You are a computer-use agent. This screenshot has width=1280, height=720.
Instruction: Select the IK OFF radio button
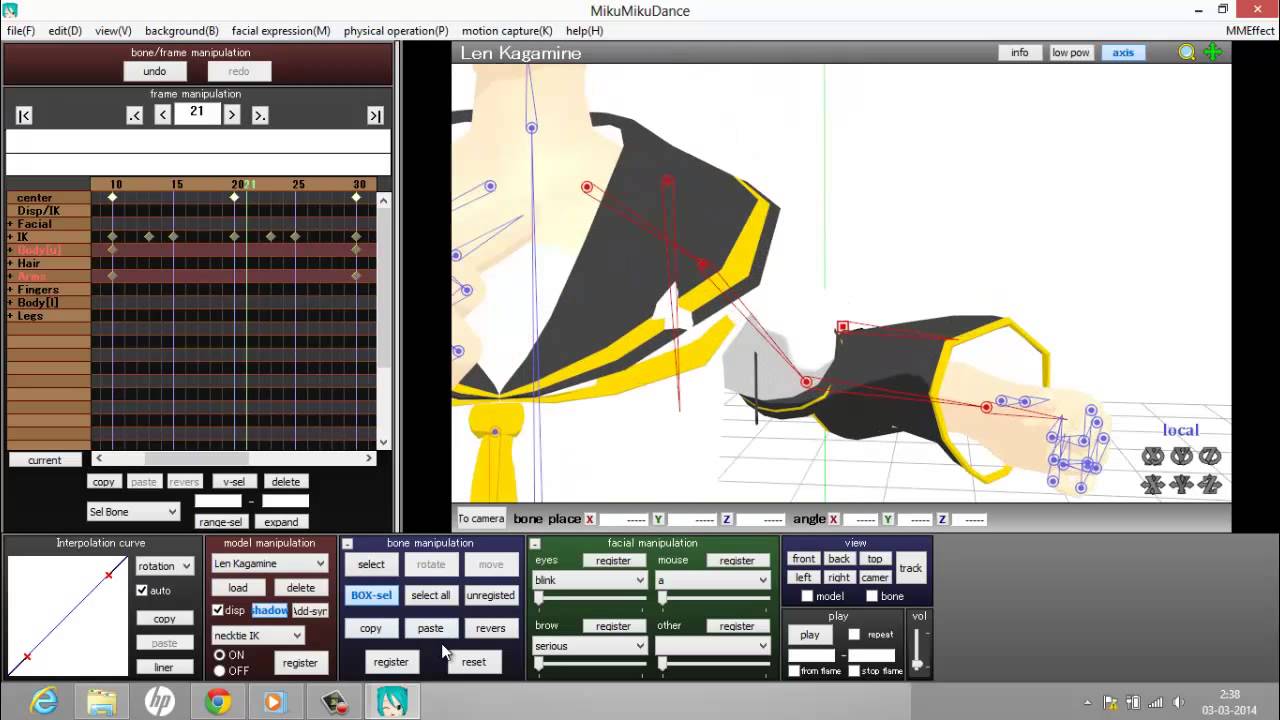219,671
